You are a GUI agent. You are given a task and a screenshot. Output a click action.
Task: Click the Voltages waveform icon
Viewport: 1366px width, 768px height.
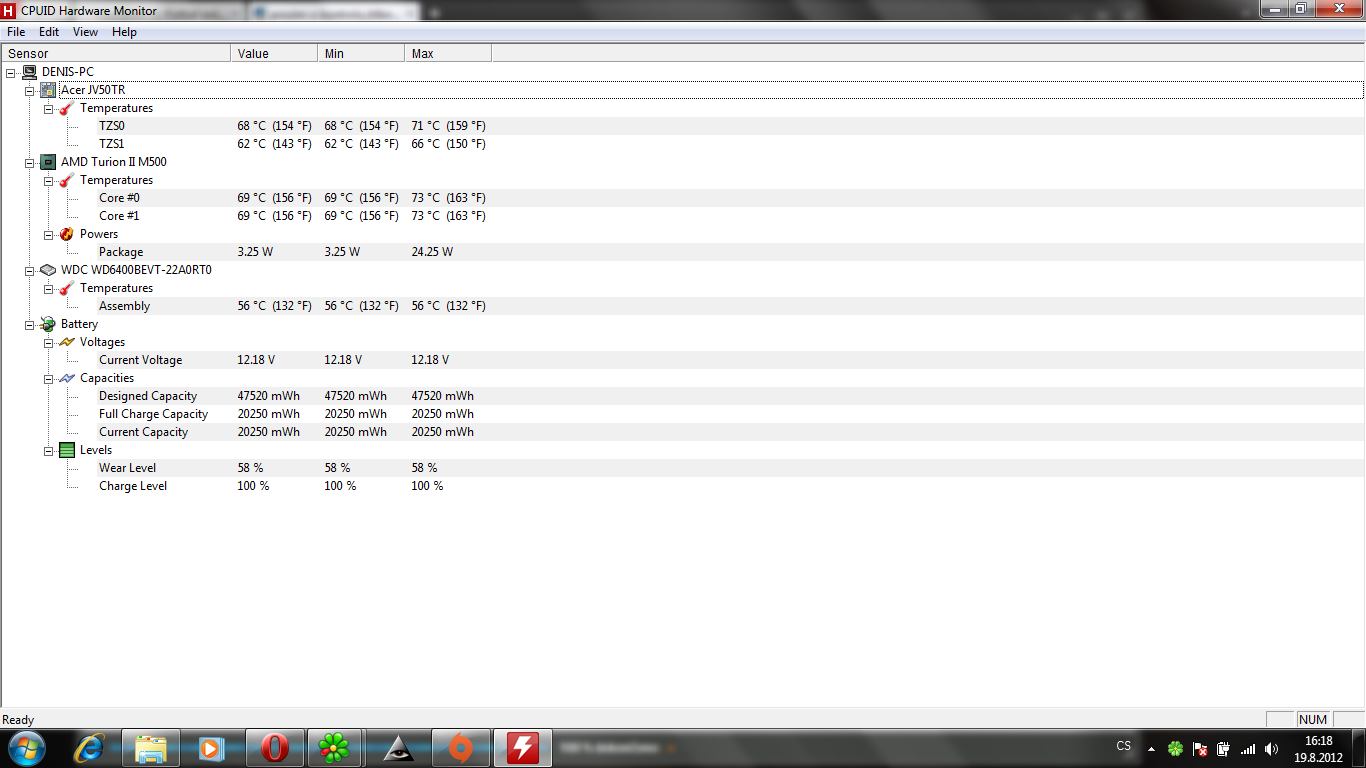(x=67, y=342)
